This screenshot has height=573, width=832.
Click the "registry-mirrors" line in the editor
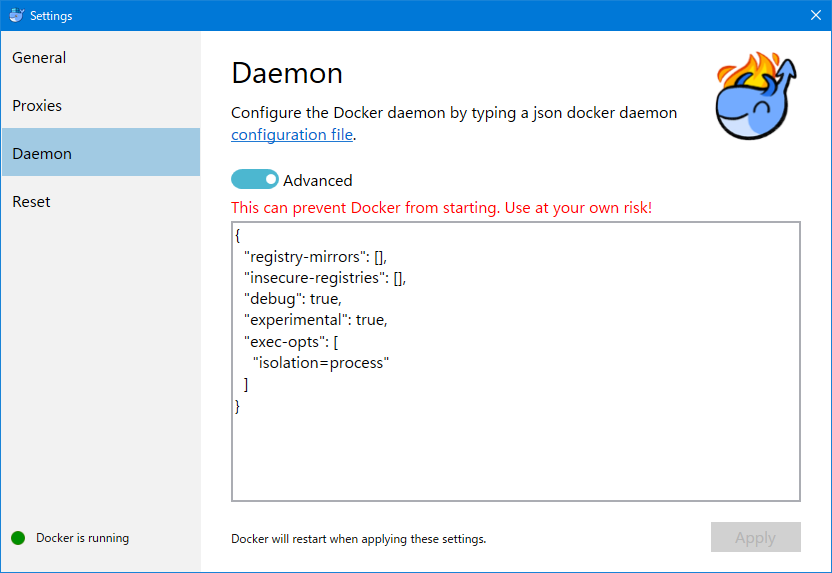point(315,257)
